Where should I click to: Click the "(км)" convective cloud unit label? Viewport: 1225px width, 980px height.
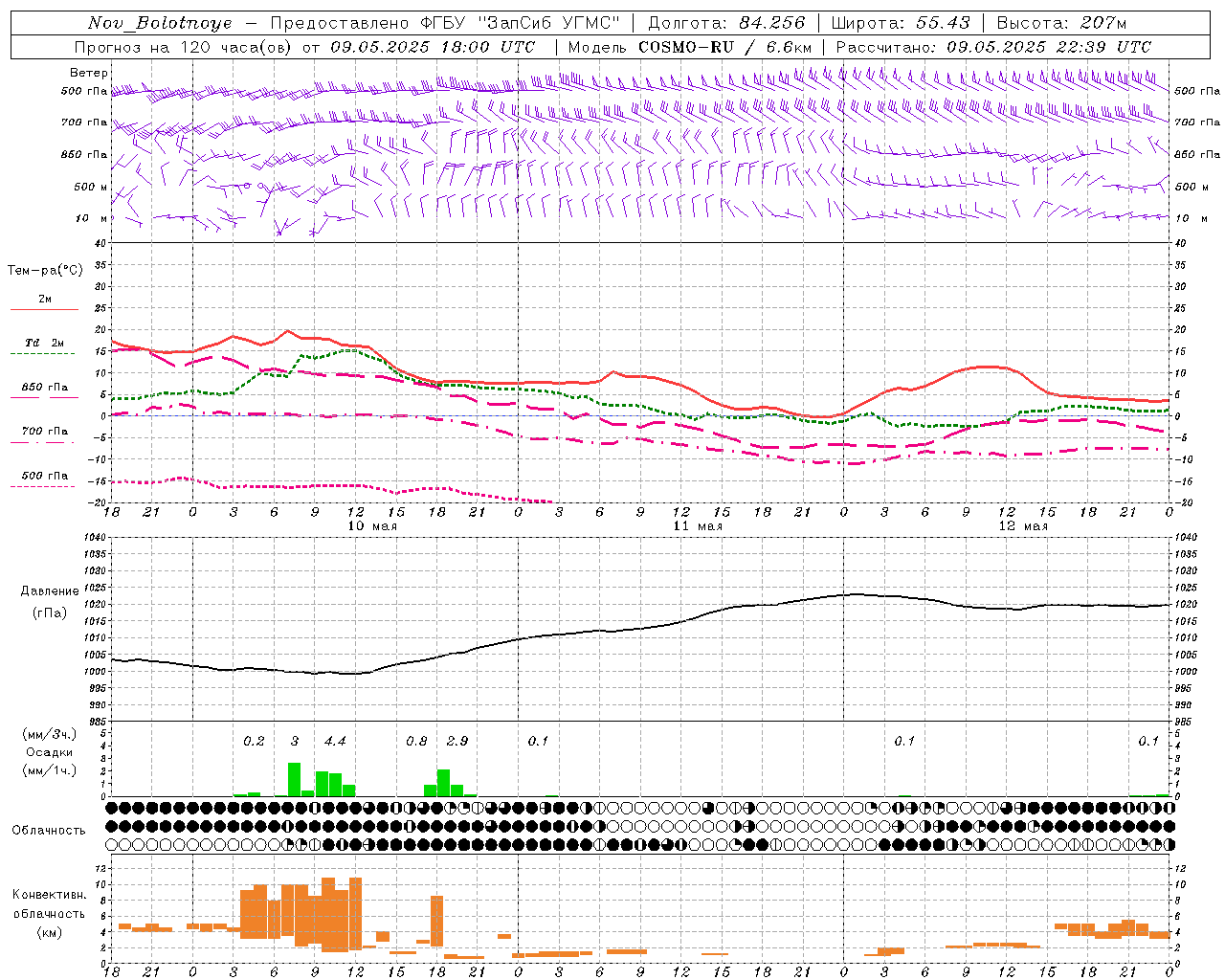[49, 932]
